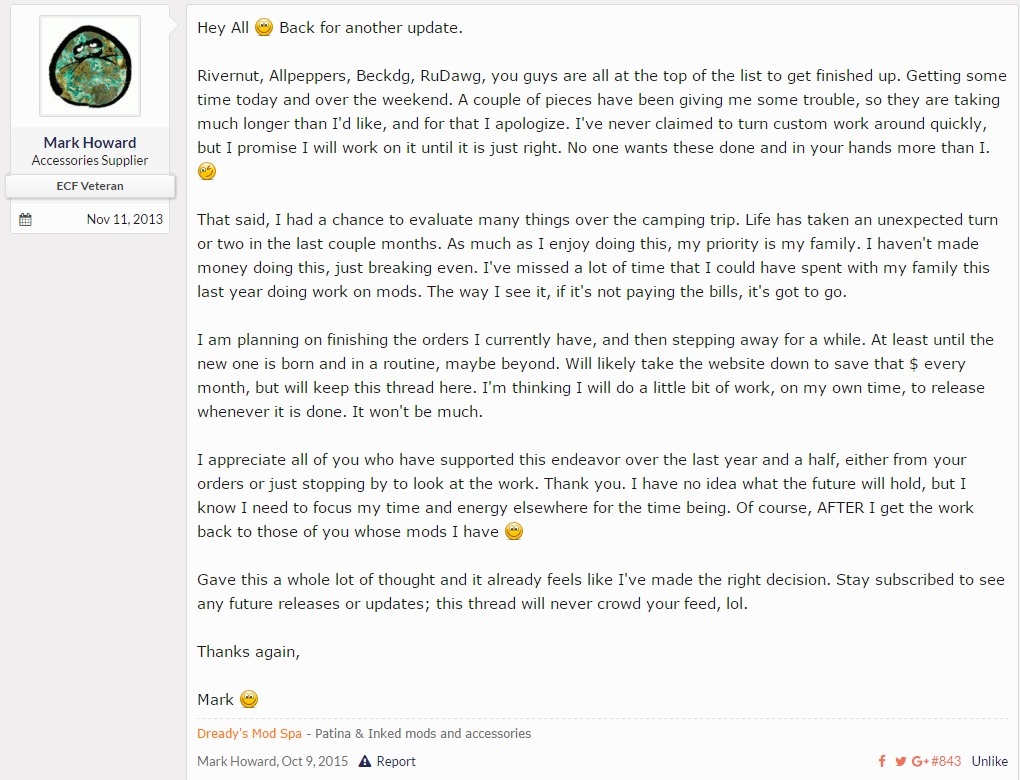Click the Report warning triangle icon
1020x780 pixels.
pyautogui.click(x=365, y=761)
